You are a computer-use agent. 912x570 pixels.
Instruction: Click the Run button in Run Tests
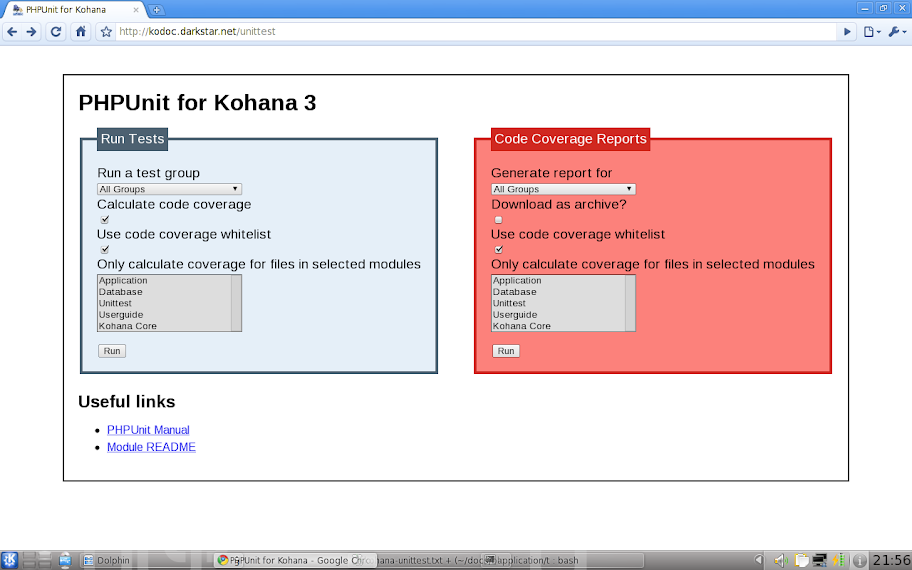point(112,351)
